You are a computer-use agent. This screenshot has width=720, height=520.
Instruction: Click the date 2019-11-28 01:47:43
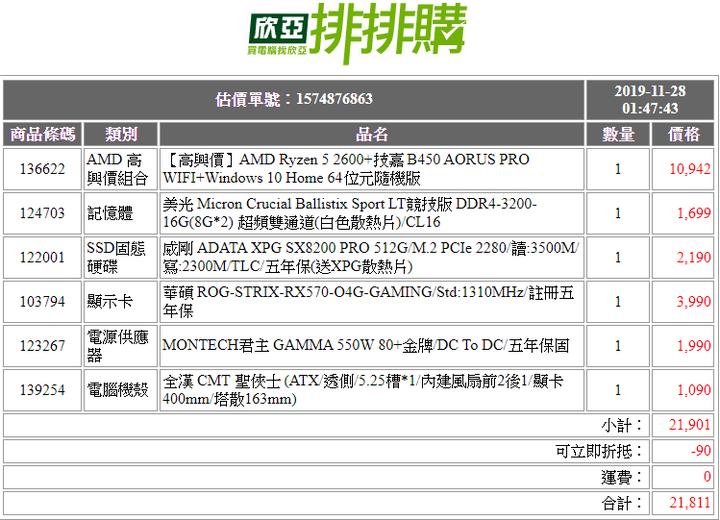[650, 100]
